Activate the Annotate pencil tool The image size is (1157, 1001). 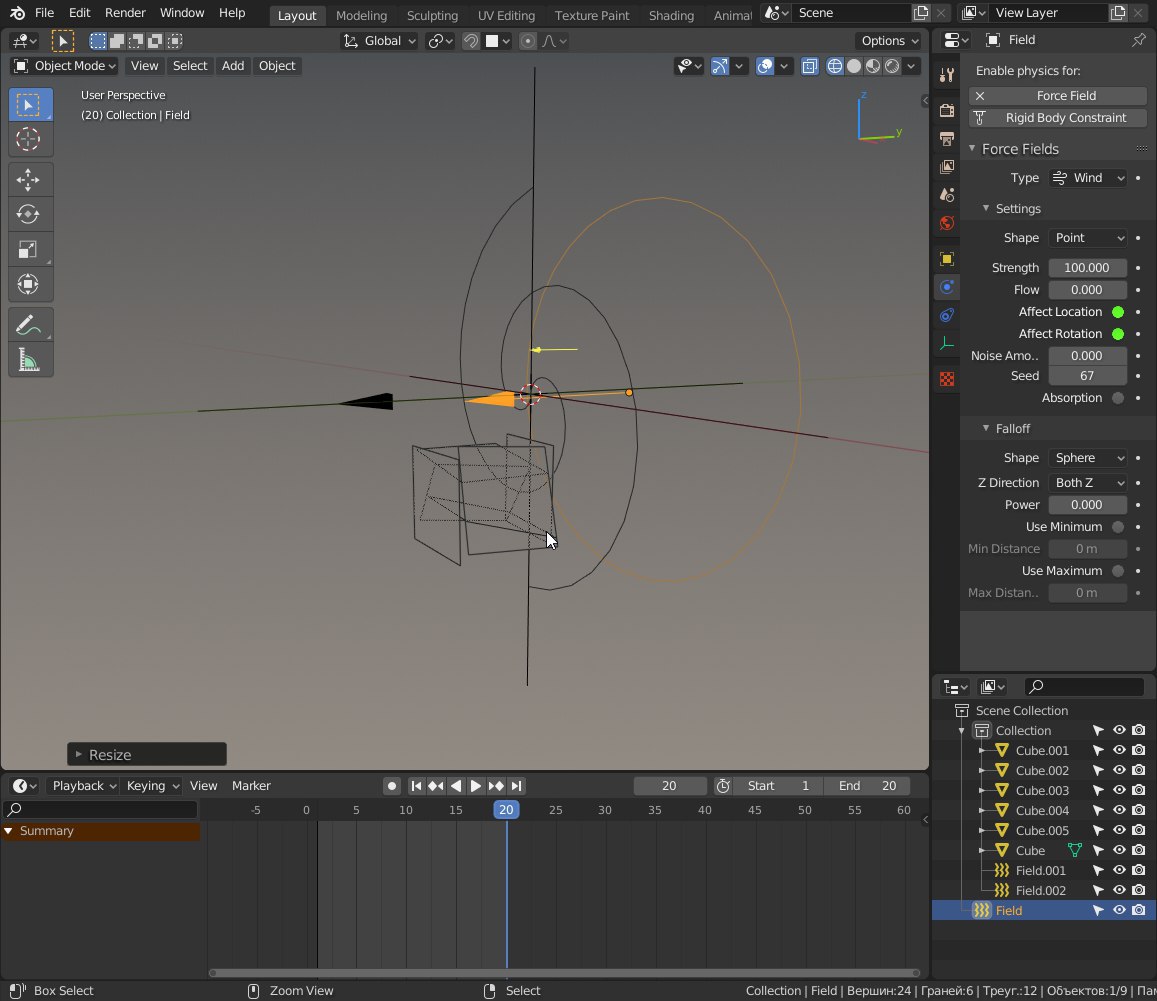pos(28,325)
